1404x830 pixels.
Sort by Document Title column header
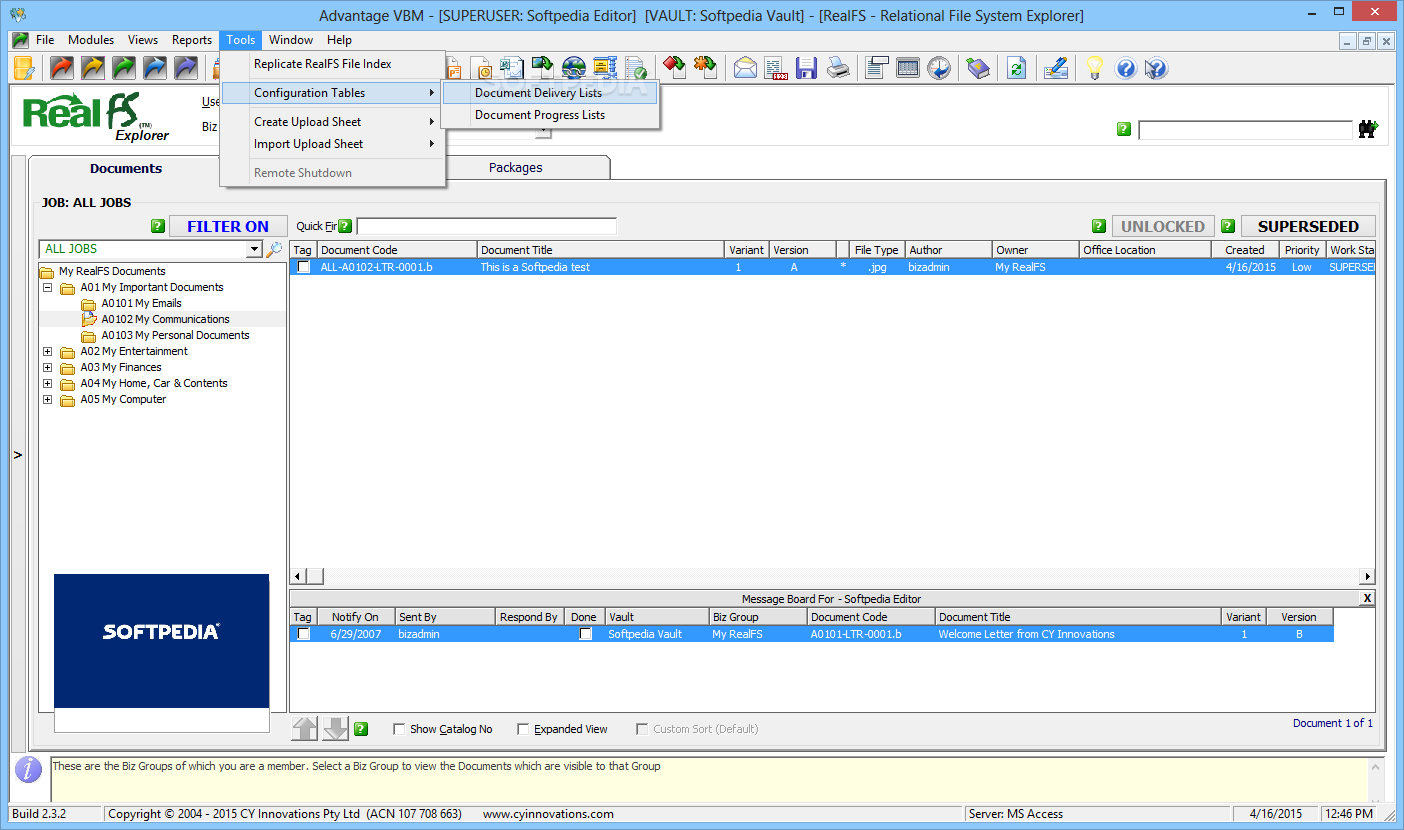point(601,250)
